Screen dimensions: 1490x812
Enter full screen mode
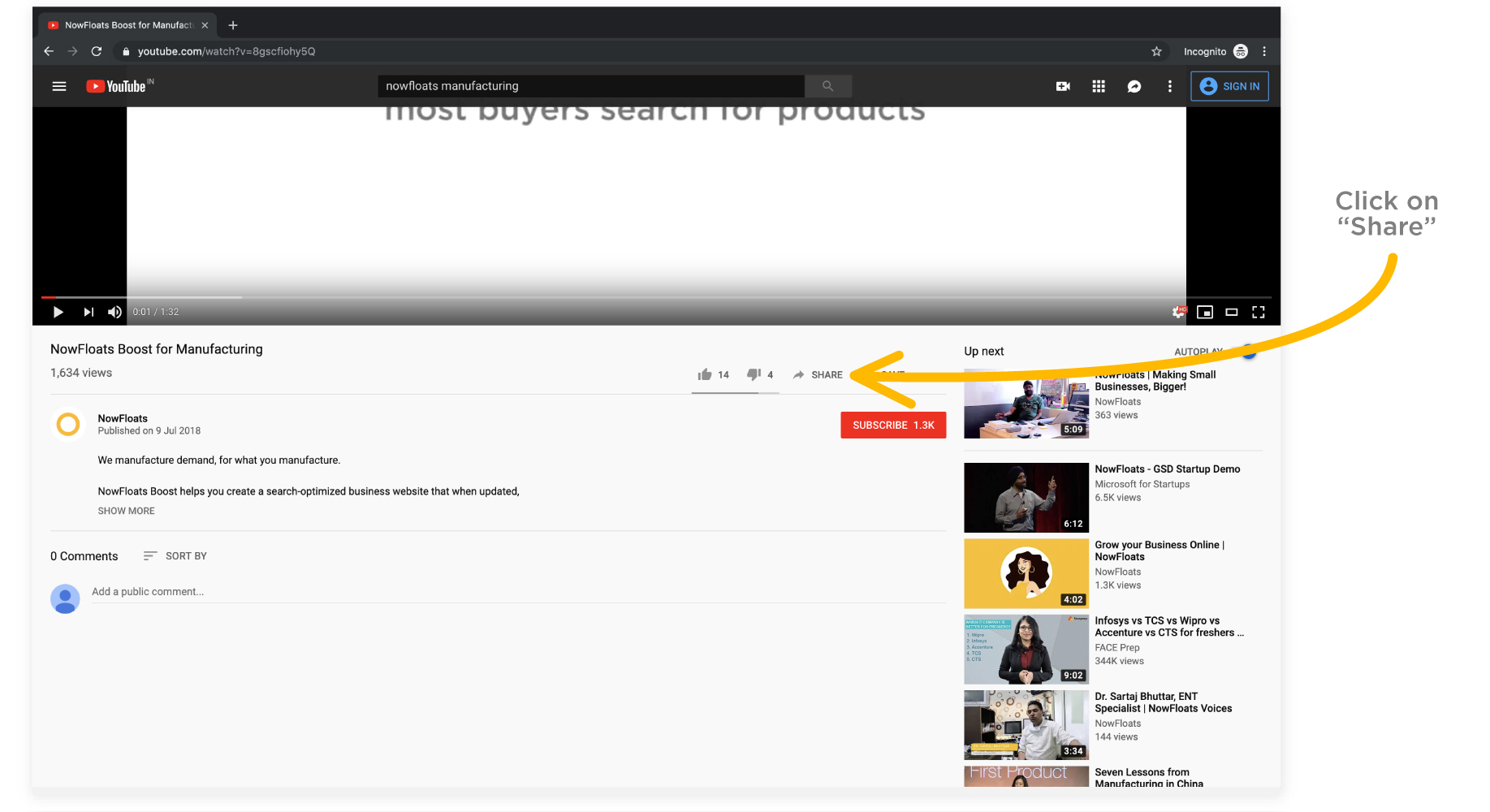[1259, 312]
